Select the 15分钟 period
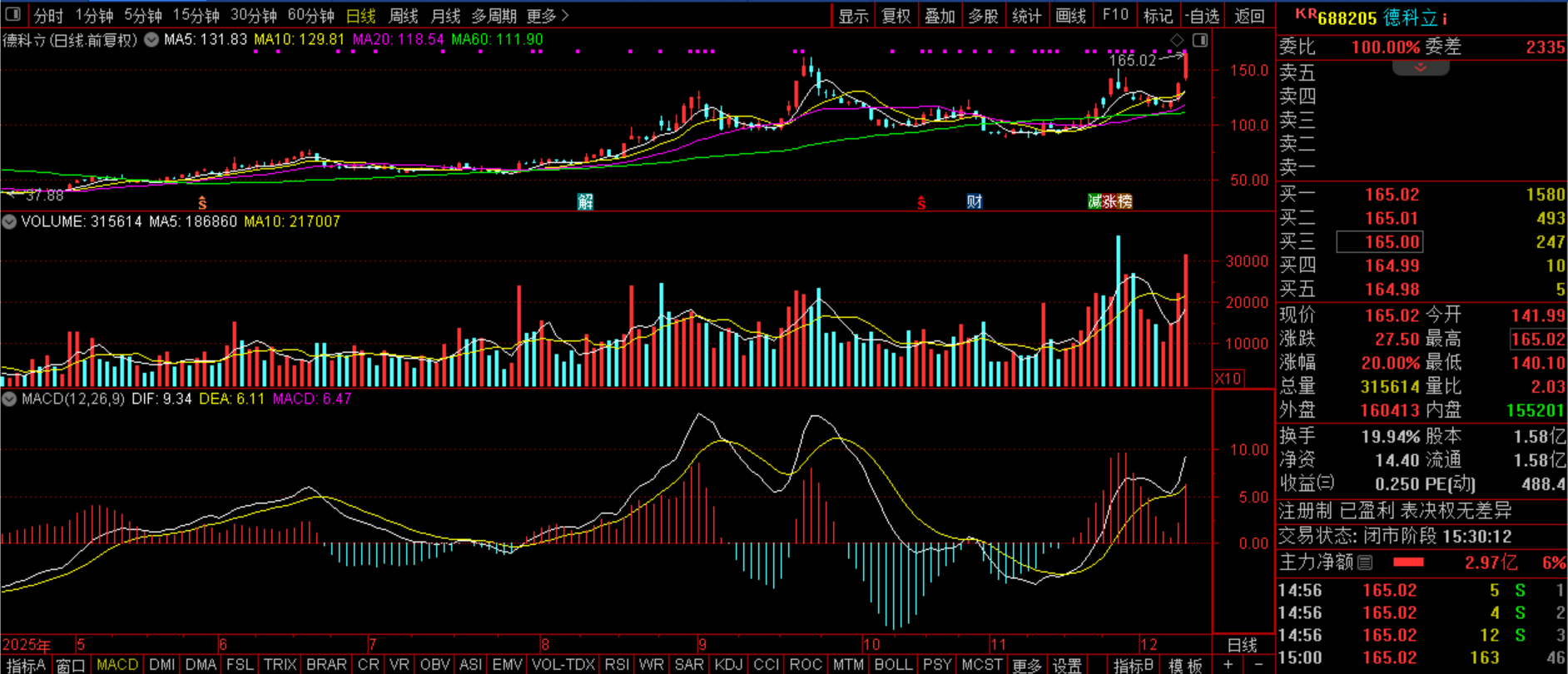The width and height of the screenshot is (1568, 674). tap(196, 15)
